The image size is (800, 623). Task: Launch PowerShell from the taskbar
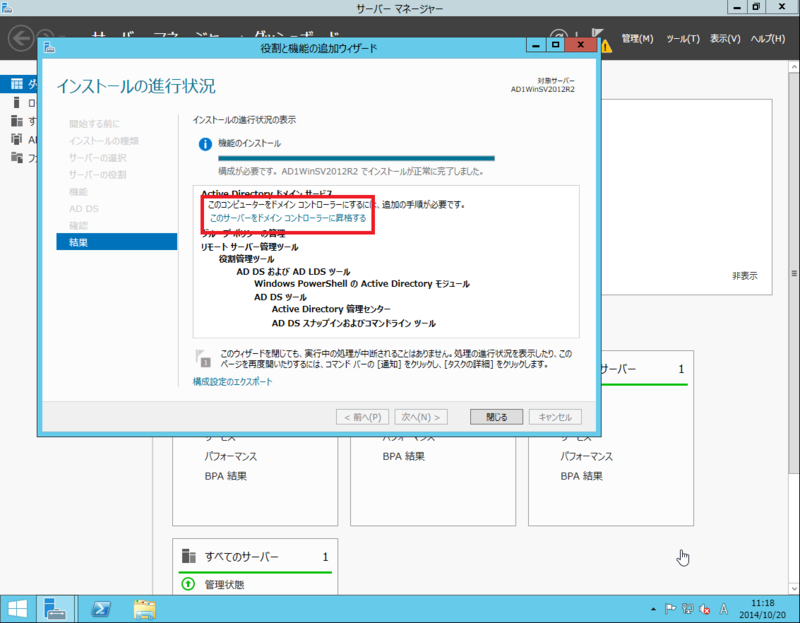point(101,609)
